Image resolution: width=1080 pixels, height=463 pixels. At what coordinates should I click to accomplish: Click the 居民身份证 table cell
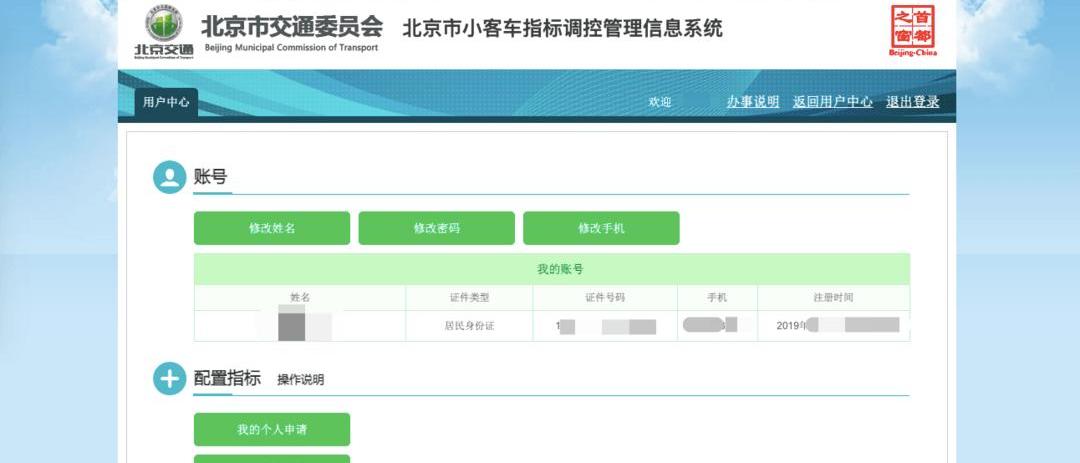coord(469,326)
